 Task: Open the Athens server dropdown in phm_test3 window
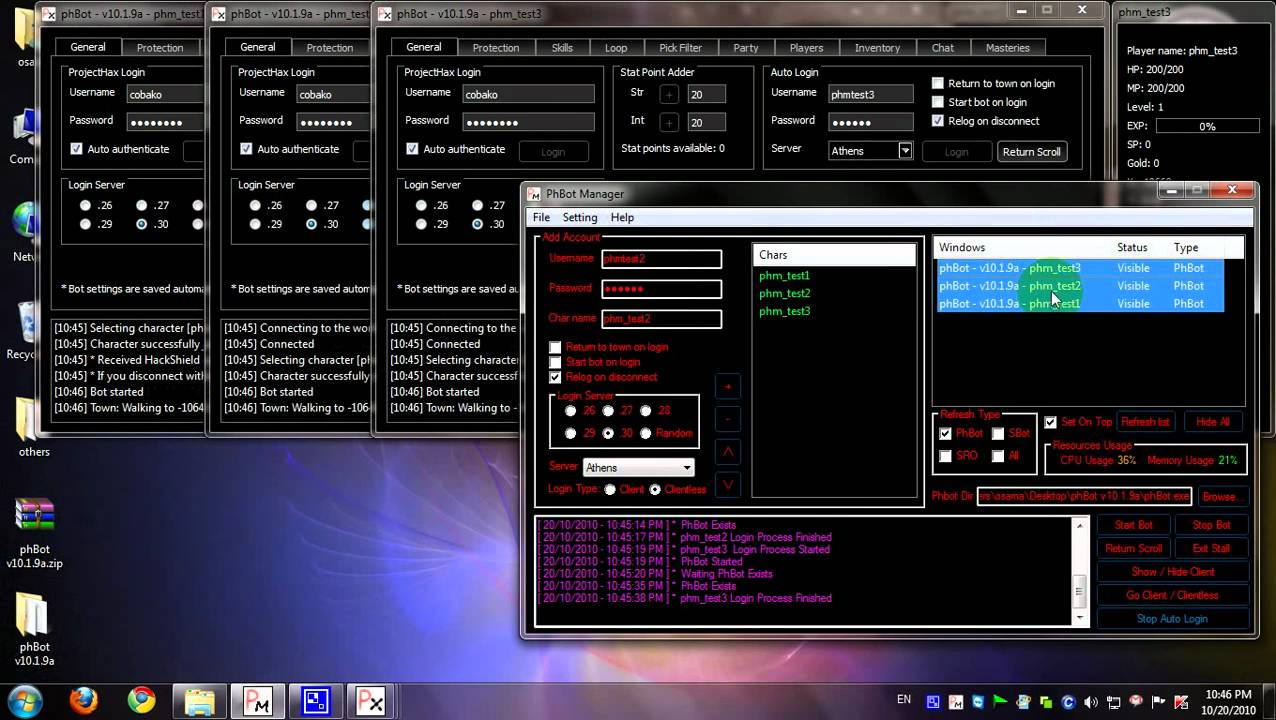point(905,151)
